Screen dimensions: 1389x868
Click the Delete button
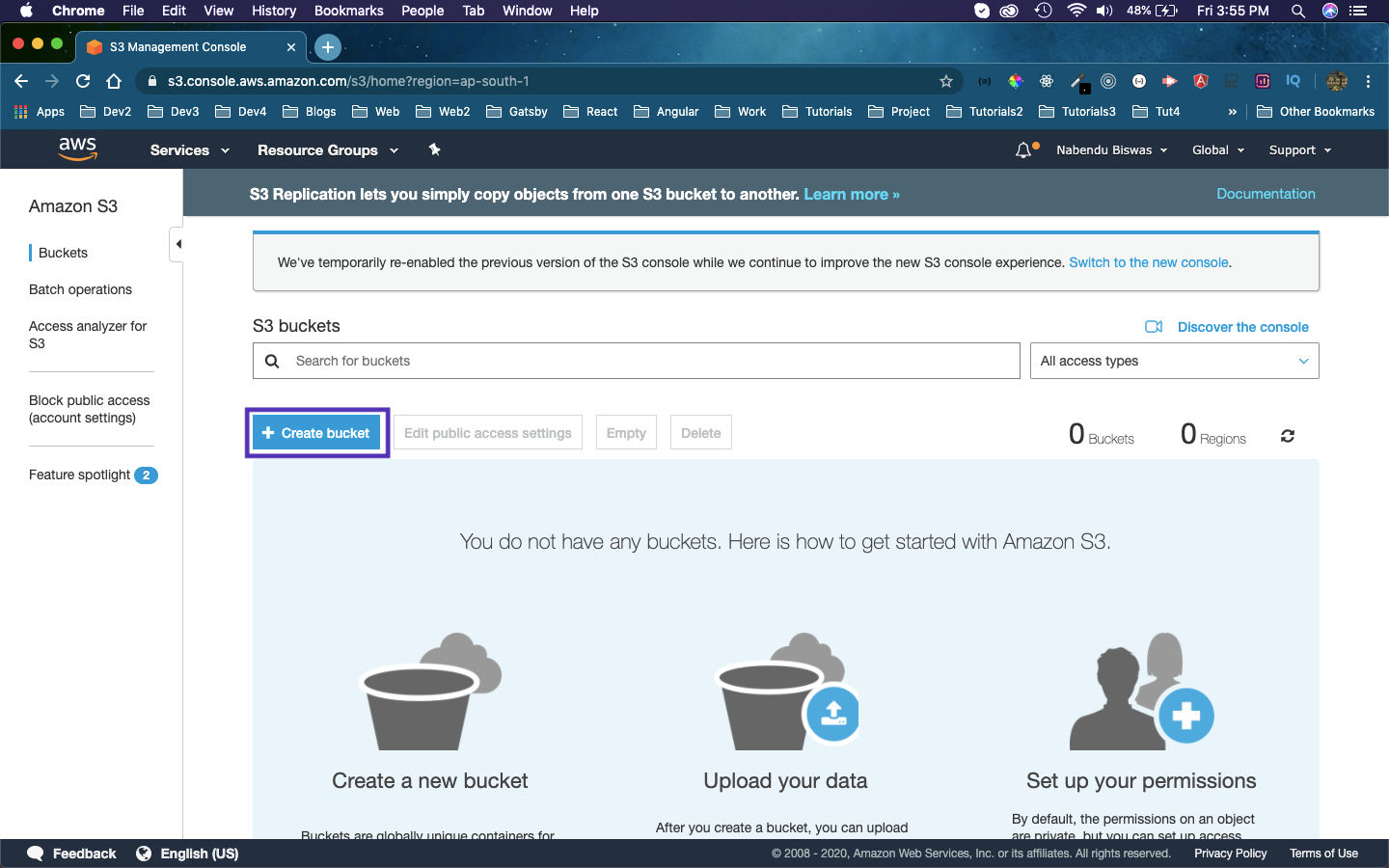coord(701,433)
